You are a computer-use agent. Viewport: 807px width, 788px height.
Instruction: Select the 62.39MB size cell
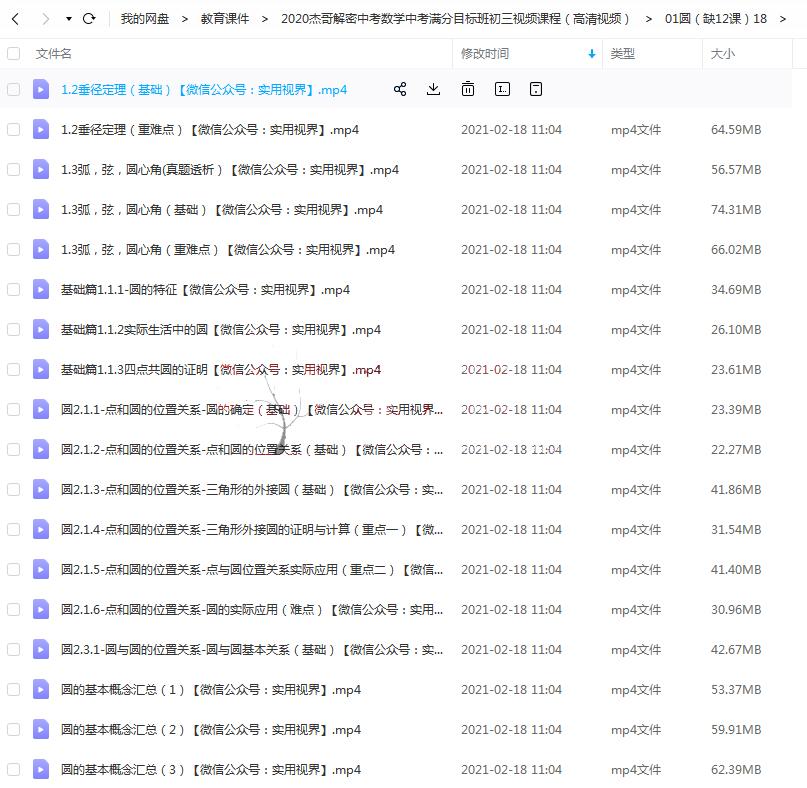(736, 770)
